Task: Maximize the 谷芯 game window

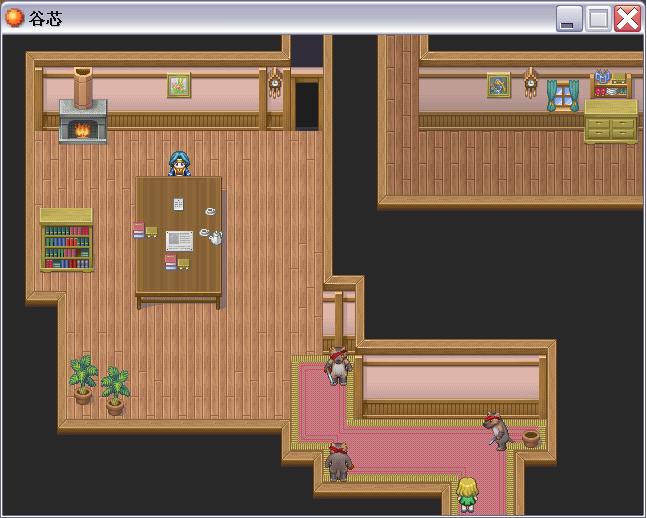Action: [598, 19]
